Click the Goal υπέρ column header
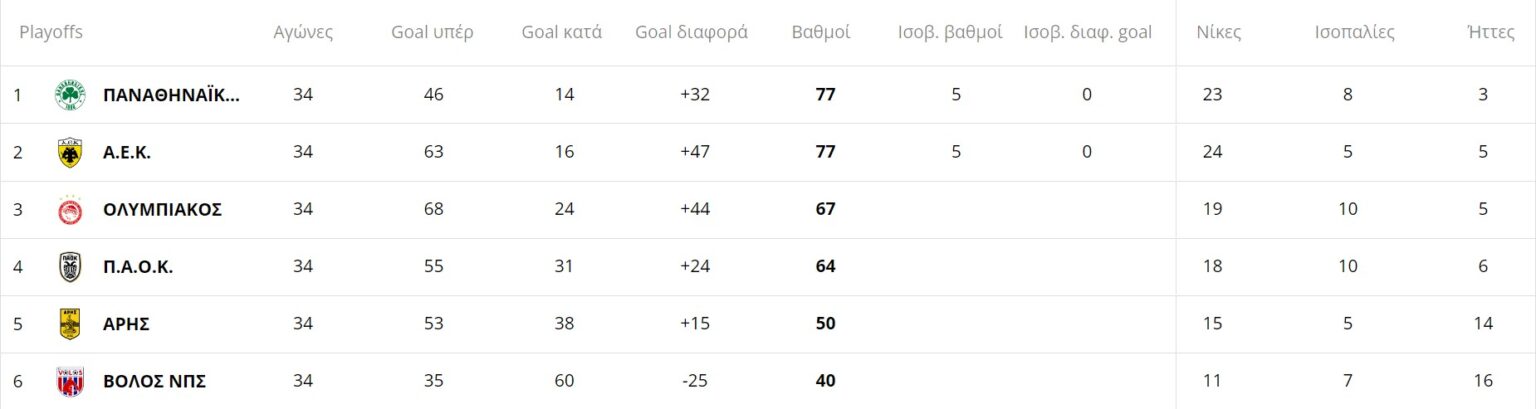Image resolution: width=1536 pixels, height=409 pixels. (432, 32)
